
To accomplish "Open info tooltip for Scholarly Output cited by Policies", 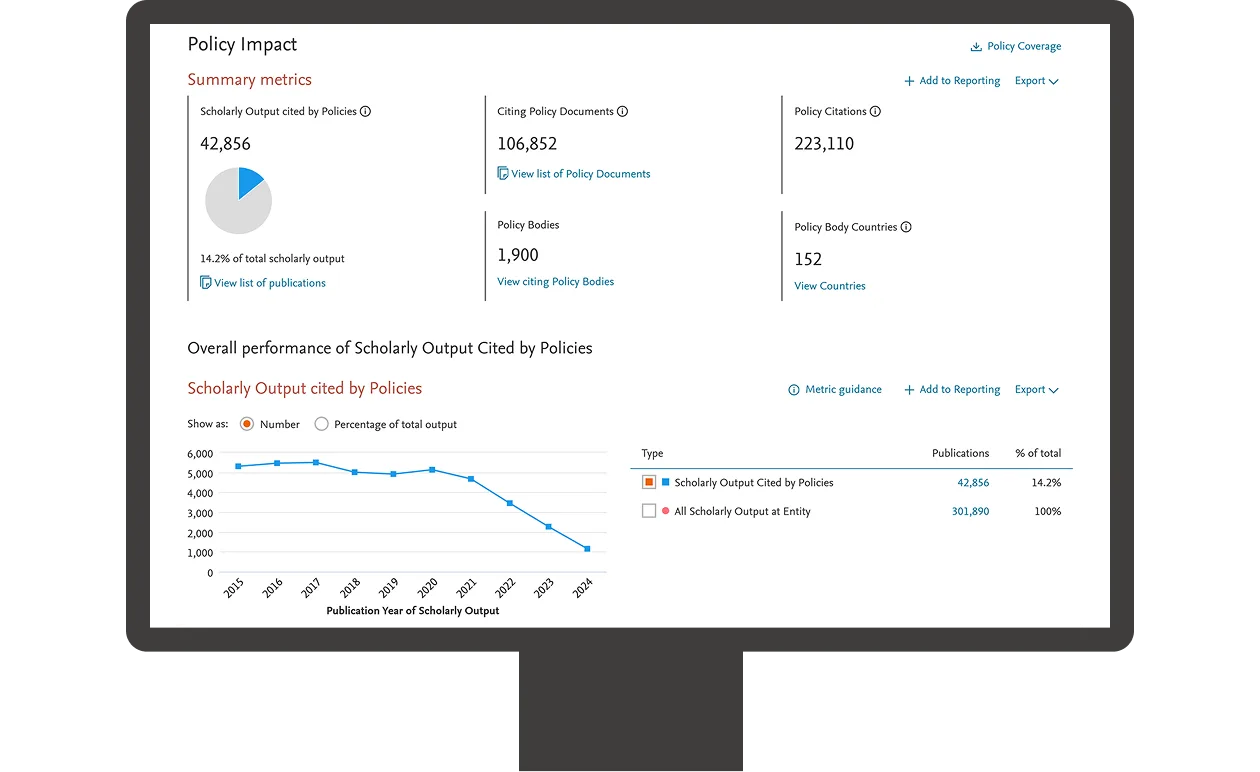I will [366, 111].
